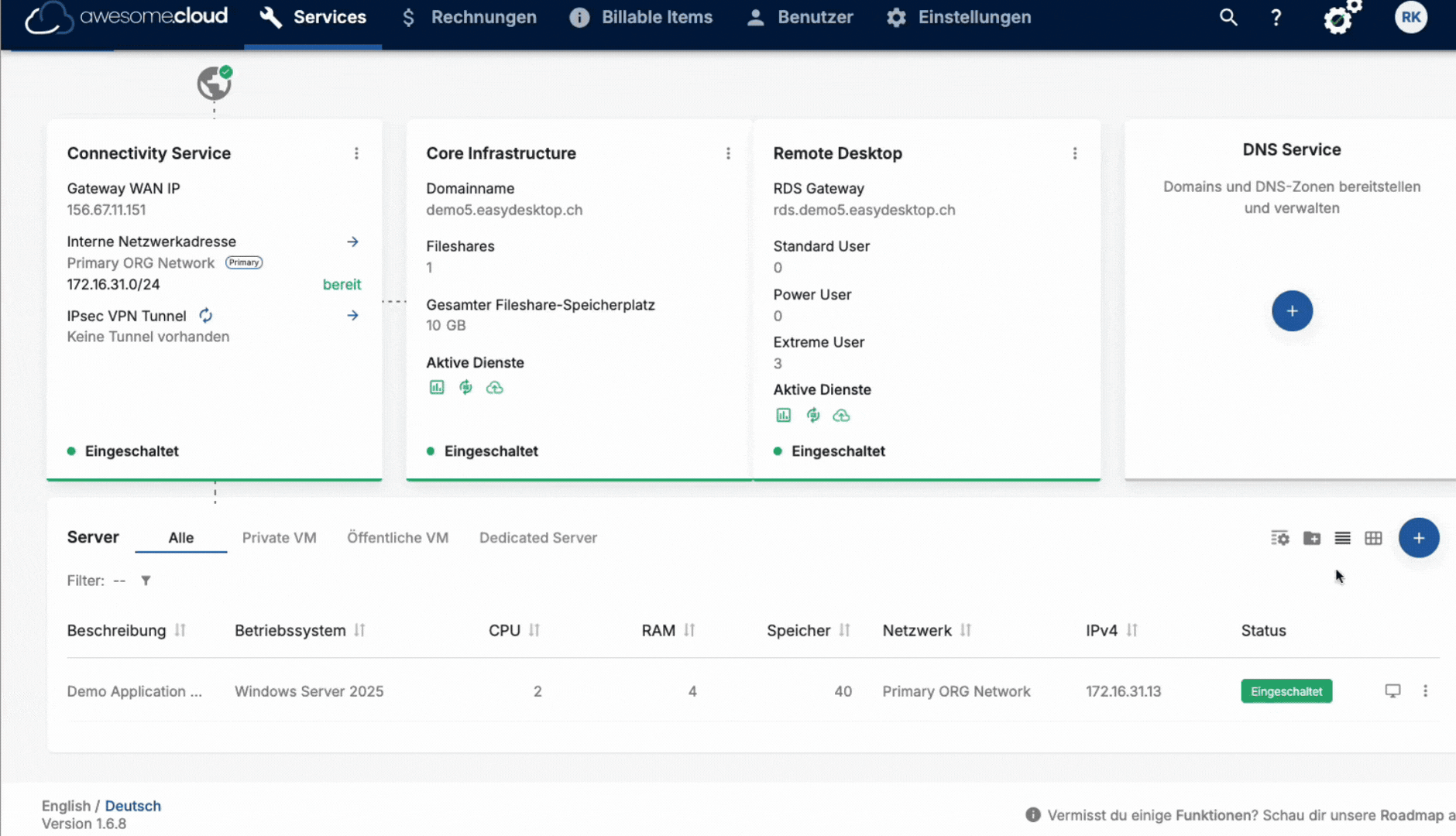The image size is (1456, 836).
Task: Switch language to Deutsch
Action: click(133, 806)
